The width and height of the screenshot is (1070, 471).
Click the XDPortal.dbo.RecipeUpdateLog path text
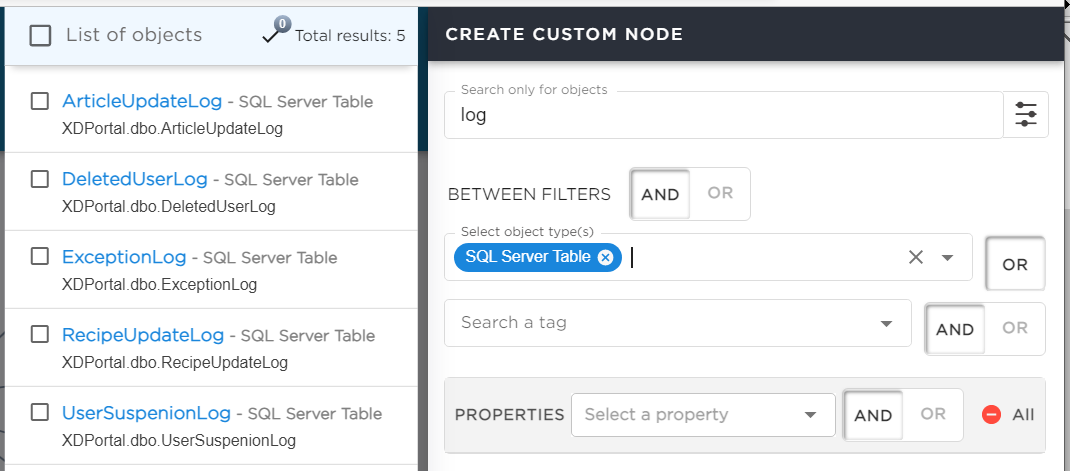coord(175,362)
